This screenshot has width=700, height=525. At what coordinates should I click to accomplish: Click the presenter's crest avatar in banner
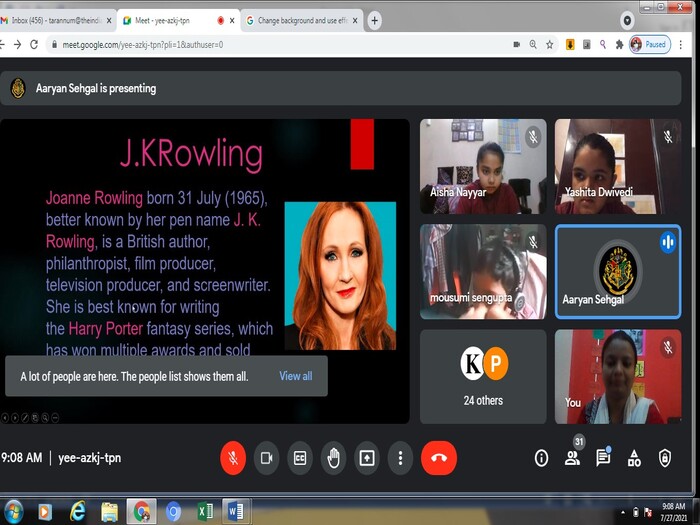[18, 88]
